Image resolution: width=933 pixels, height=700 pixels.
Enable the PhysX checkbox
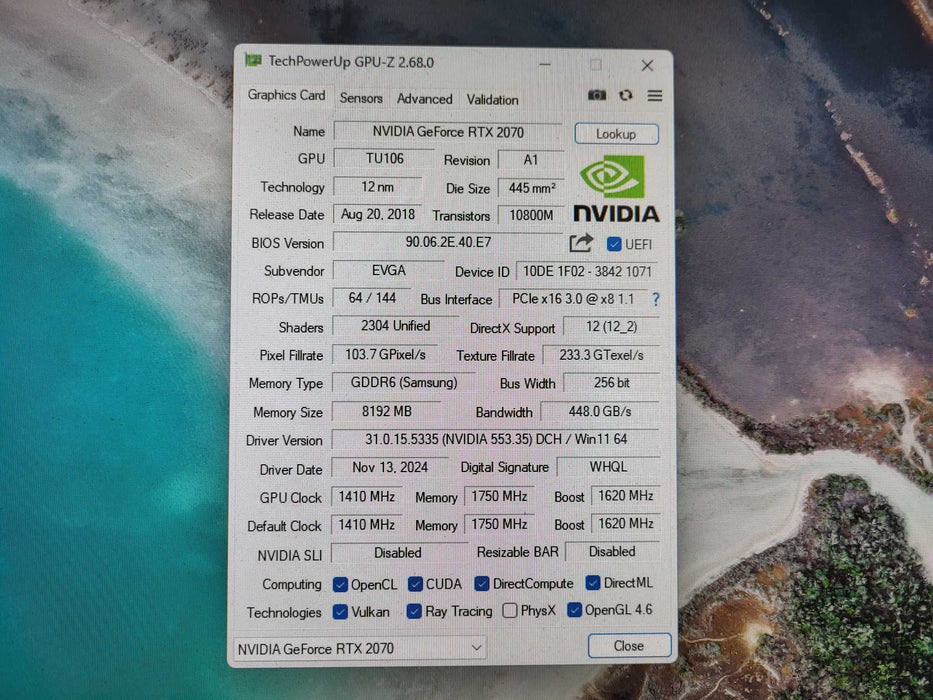[509, 610]
